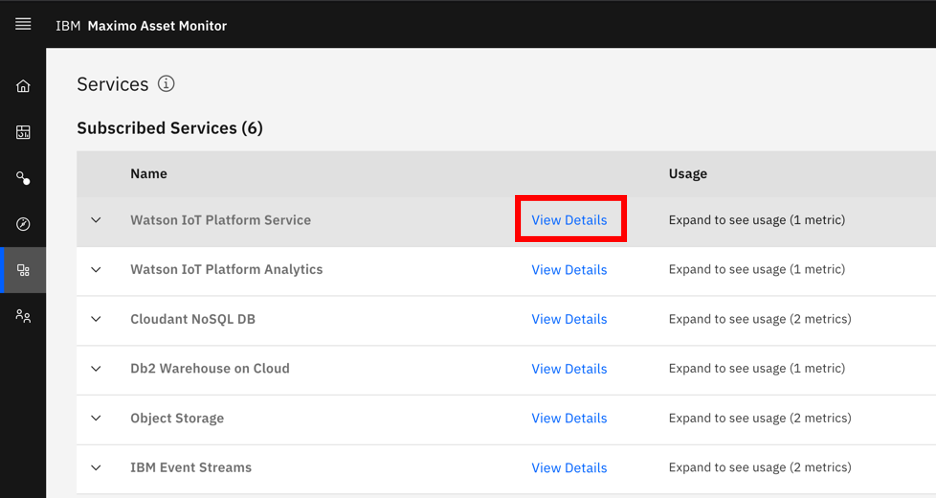Expand the IBM Event Streams row

coord(96,468)
